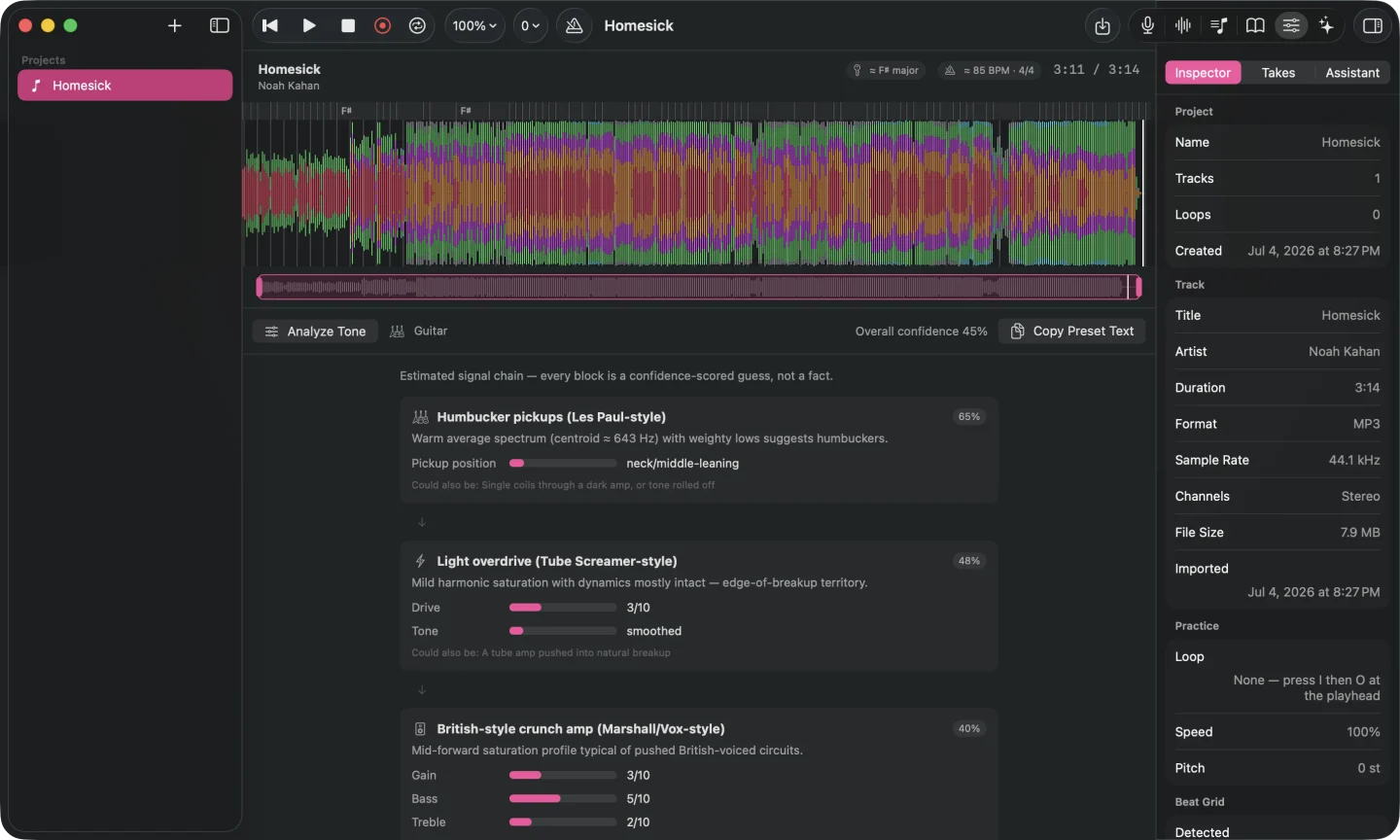Click the Copy Preset Text button
Screen dimensions: 1400x840
click(1071, 332)
